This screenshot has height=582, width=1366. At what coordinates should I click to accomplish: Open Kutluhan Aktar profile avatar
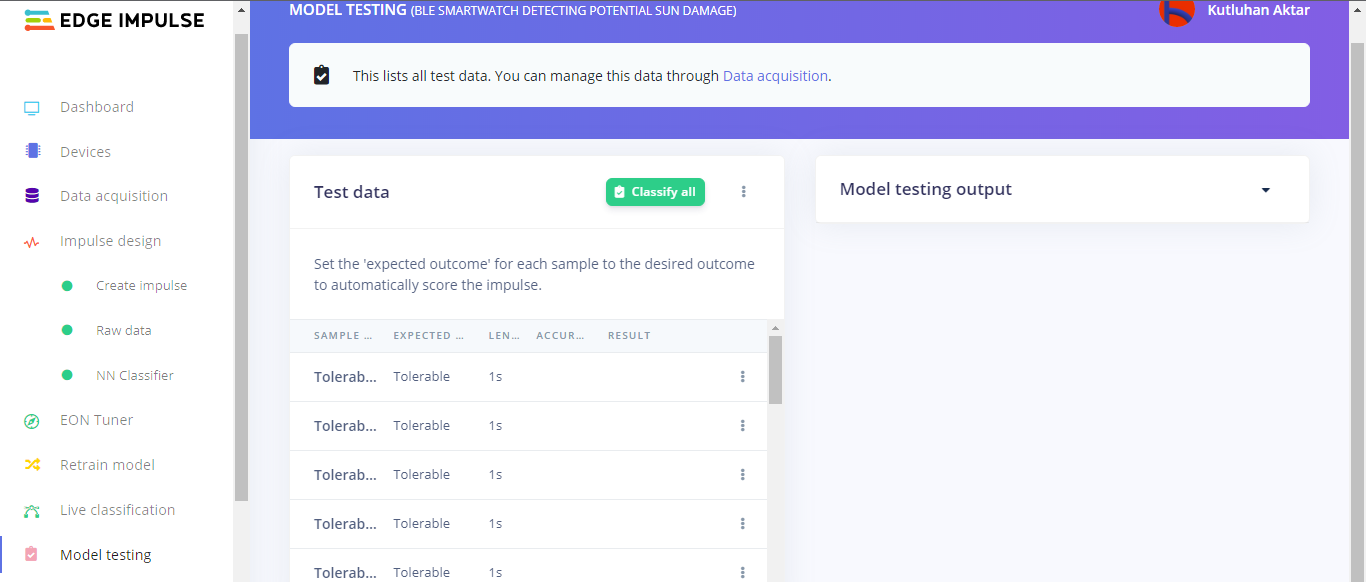pyautogui.click(x=1177, y=14)
